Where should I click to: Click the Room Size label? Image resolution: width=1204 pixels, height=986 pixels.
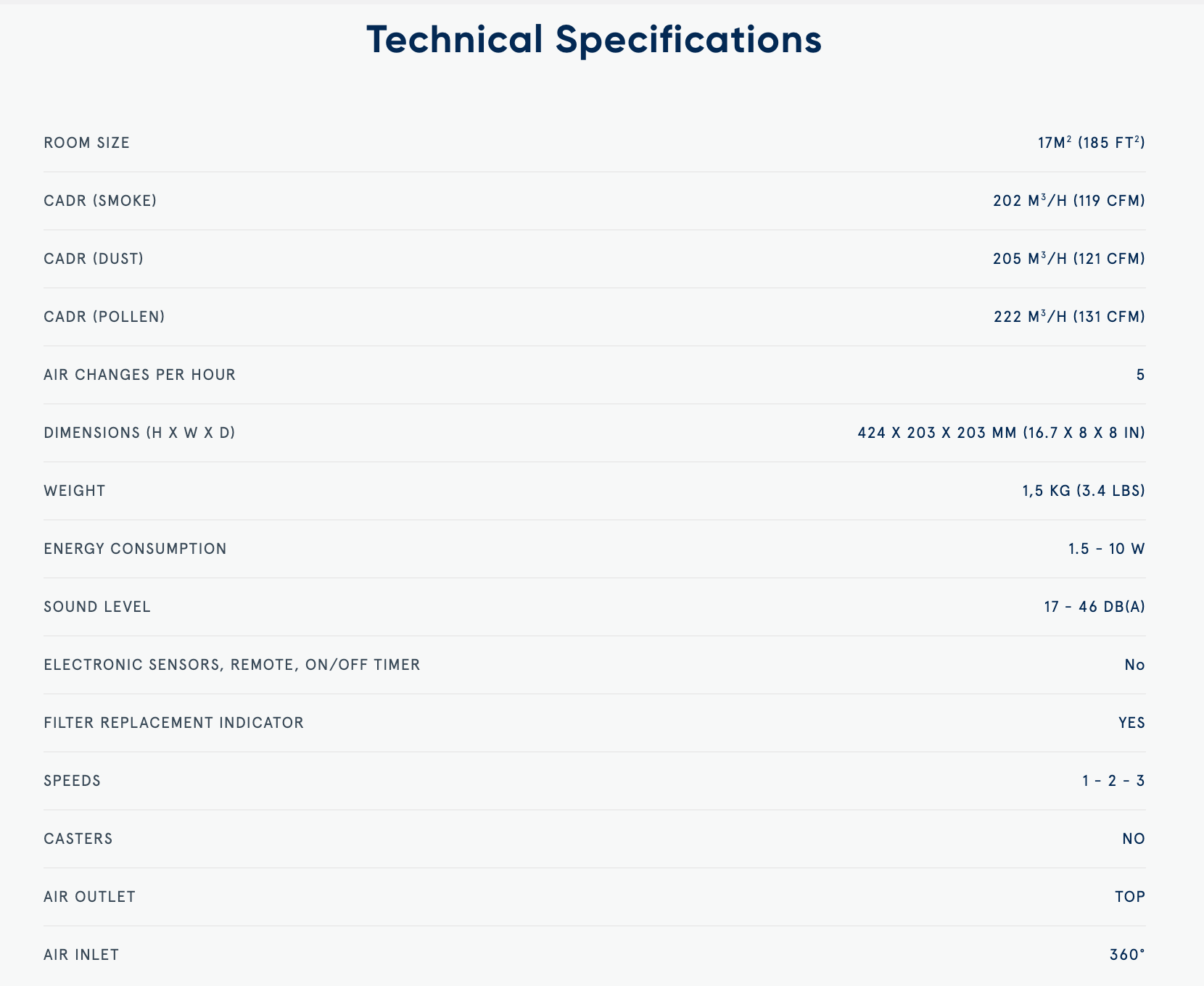[86, 143]
